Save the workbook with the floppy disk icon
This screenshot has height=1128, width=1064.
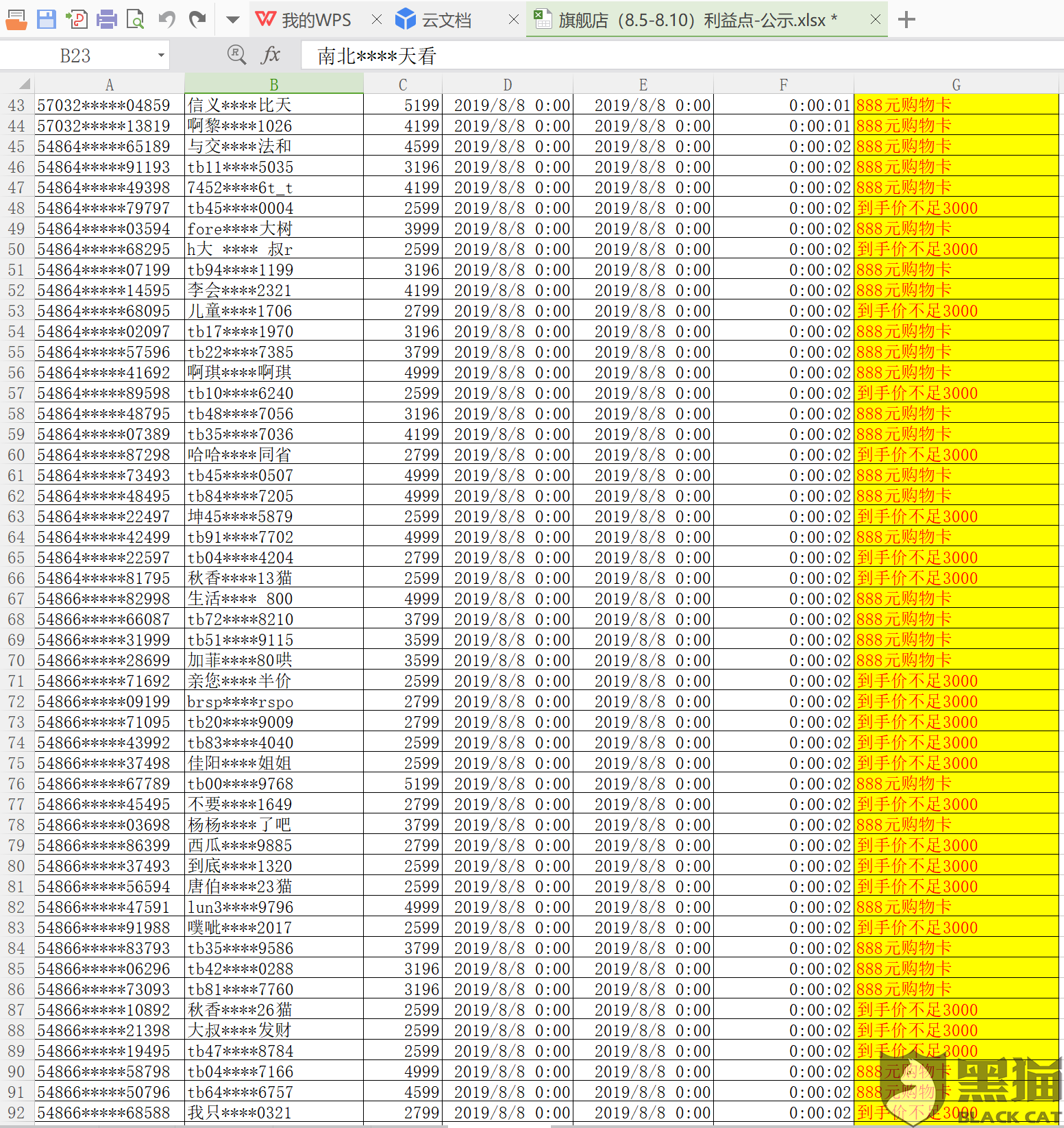pos(47,19)
